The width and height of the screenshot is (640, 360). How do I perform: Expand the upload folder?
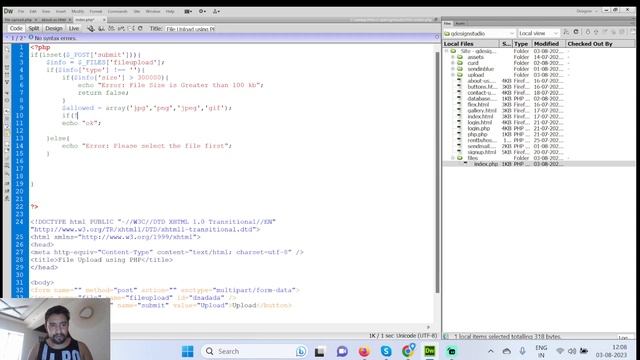tap(453, 75)
